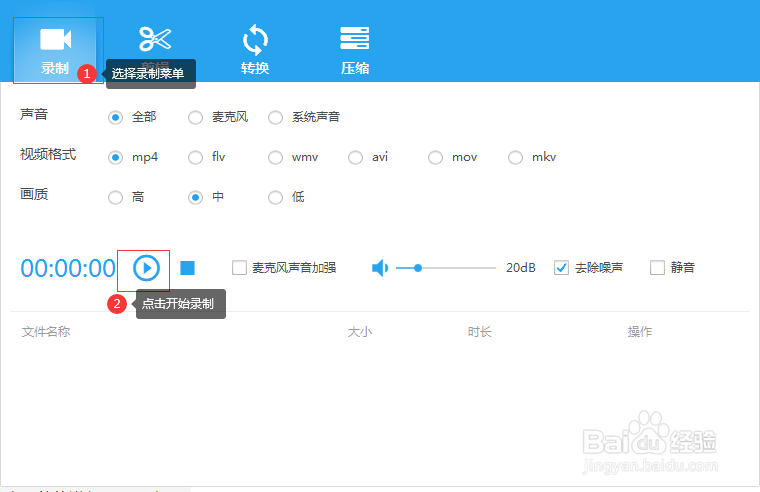Select 麦克风 sound source
This screenshot has height=492, width=760.
click(x=195, y=117)
